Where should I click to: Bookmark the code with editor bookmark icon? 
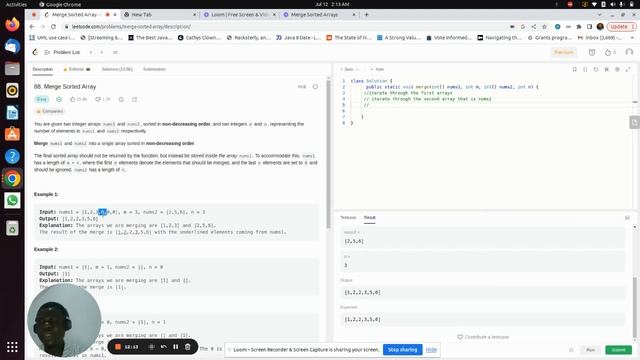pyautogui.click(x=575, y=69)
